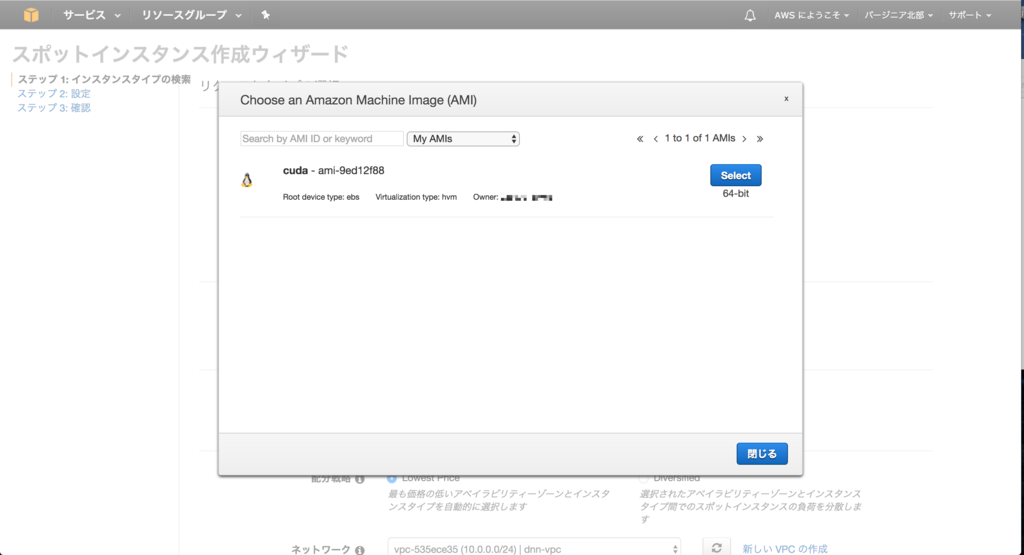Refresh the VPC list
The height and width of the screenshot is (555, 1024).
(716, 548)
